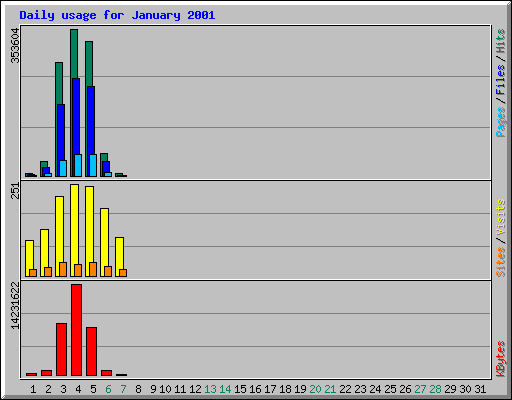Click the red 'KBytes' legend label

point(501,359)
